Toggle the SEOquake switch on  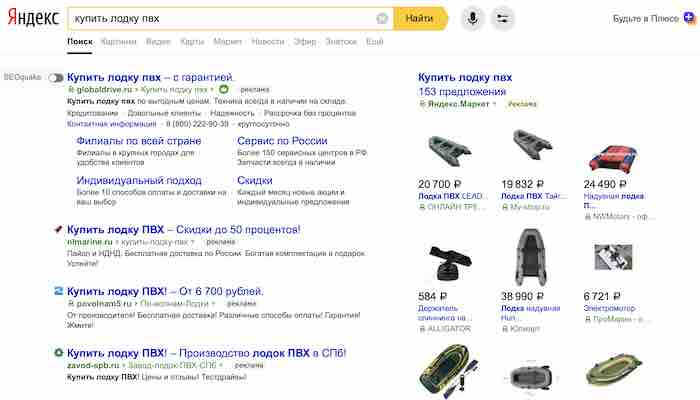click(x=56, y=78)
